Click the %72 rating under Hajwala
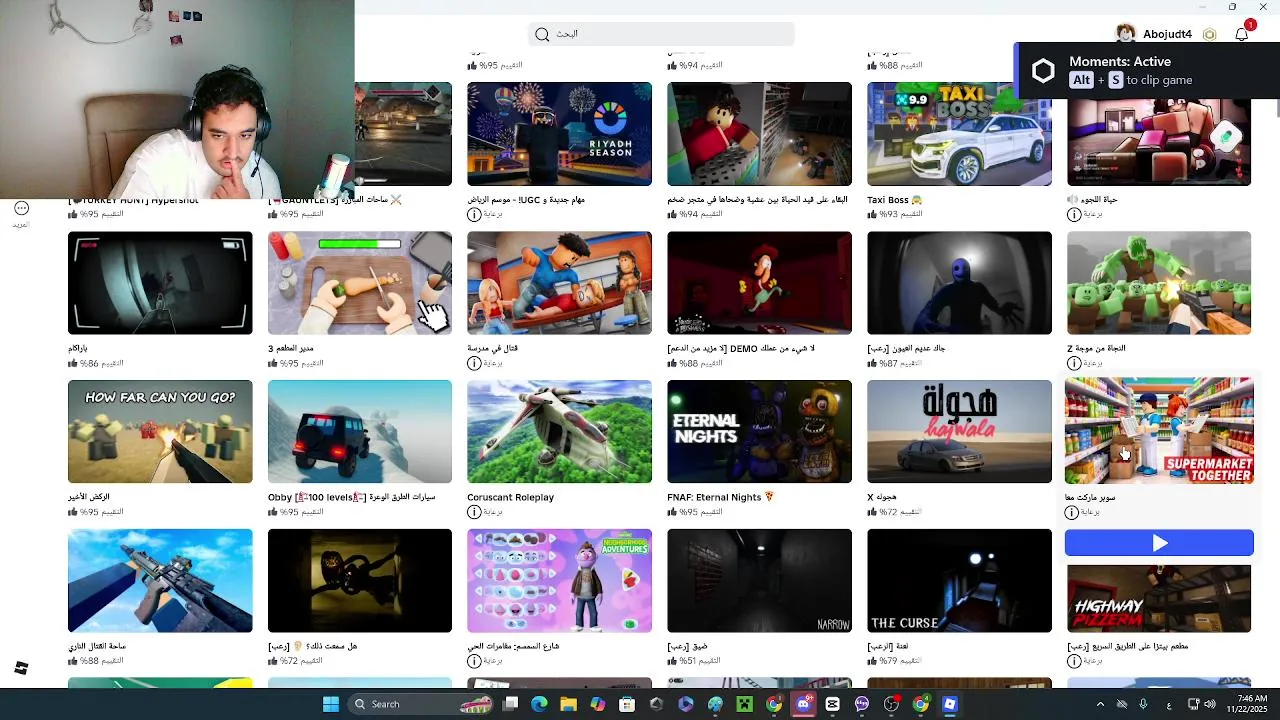 pos(895,512)
